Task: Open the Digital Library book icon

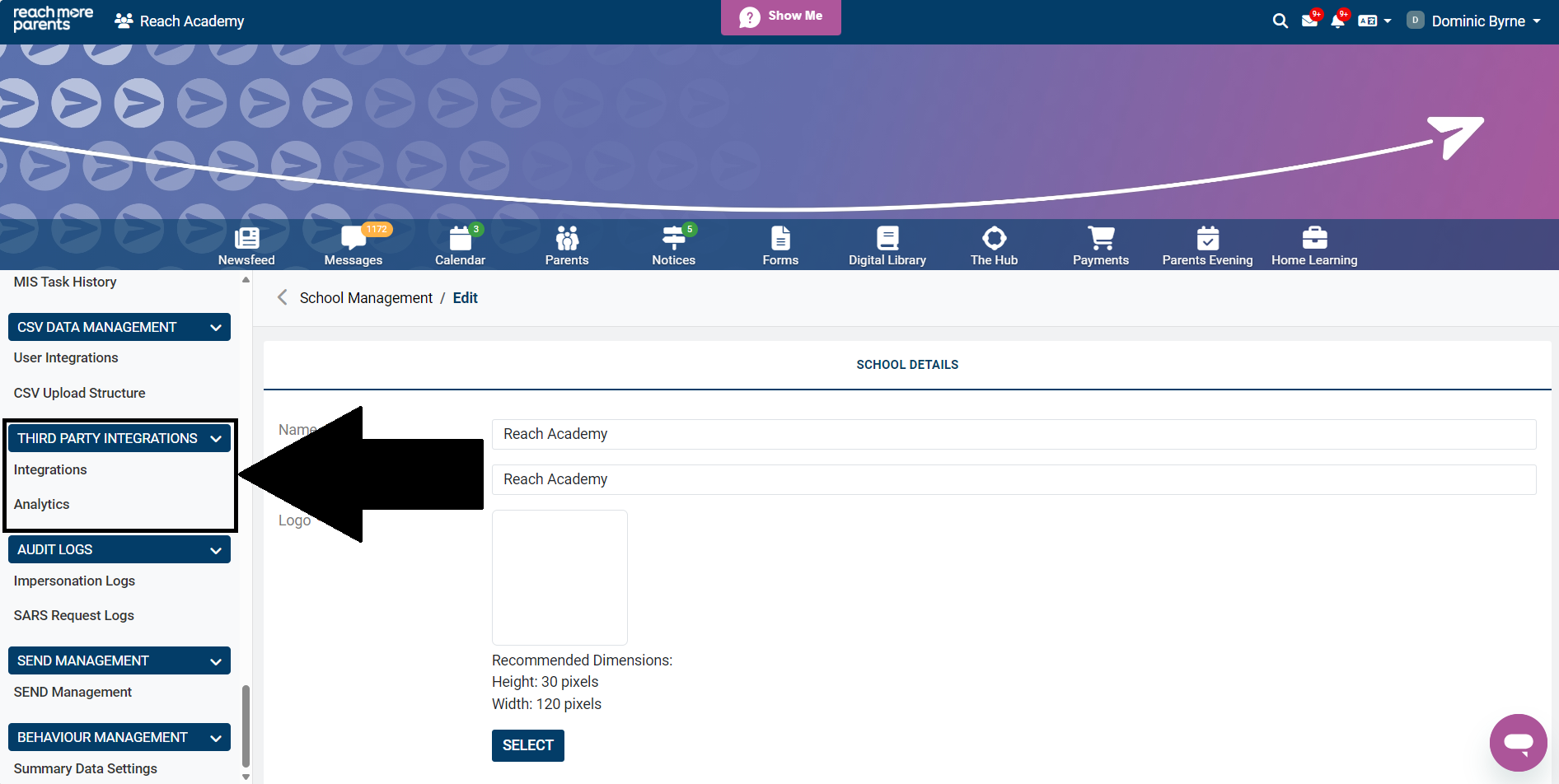Action: [x=887, y=239]
